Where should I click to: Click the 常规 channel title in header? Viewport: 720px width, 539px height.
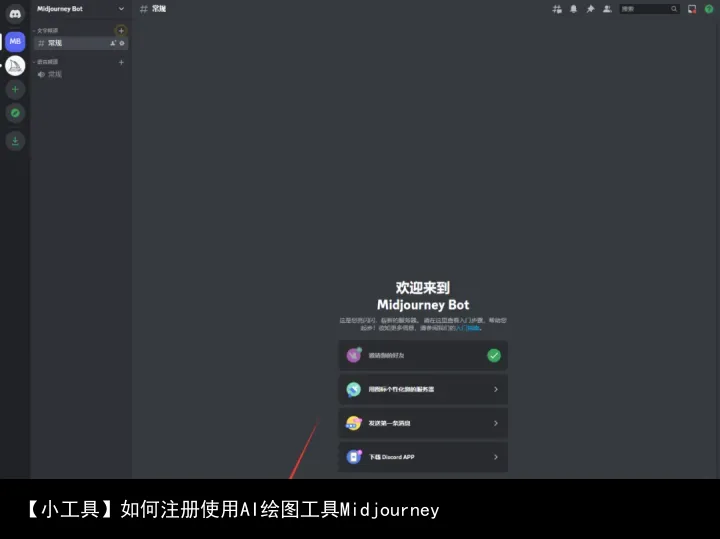[159, 9]
